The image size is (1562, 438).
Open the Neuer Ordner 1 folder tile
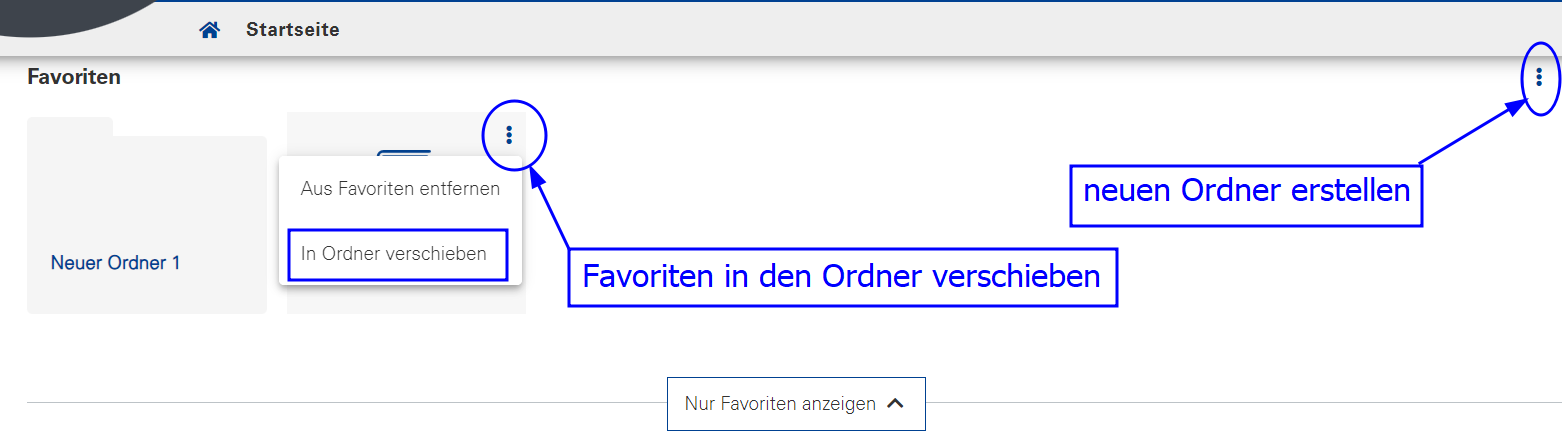tap(147, 215)
